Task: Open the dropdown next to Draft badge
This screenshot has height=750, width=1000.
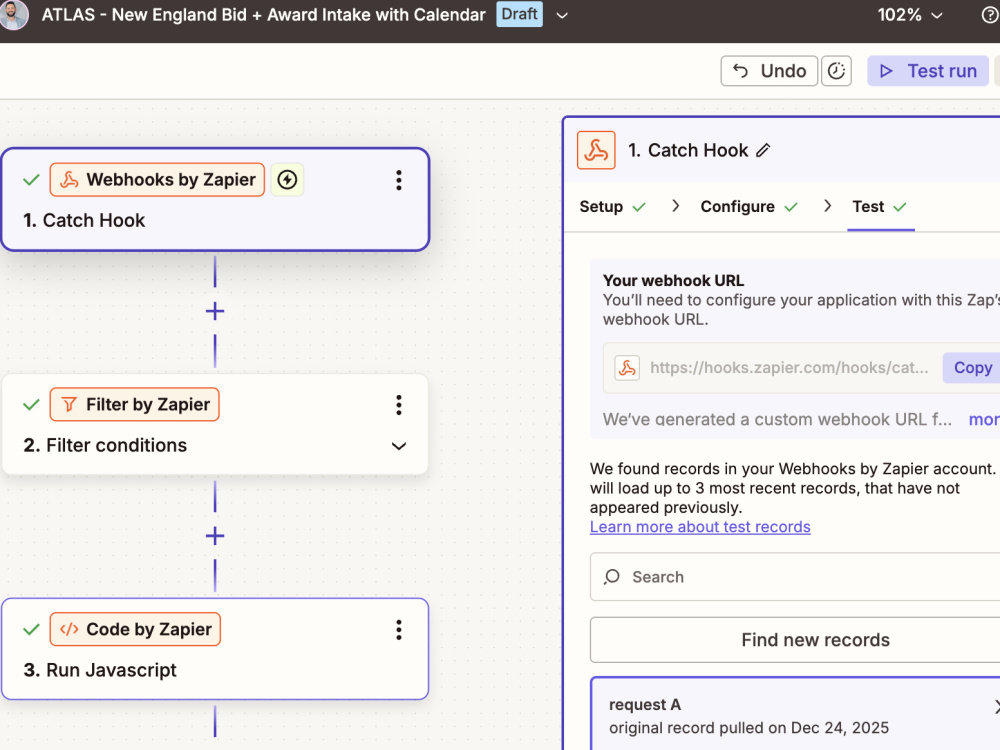Action: click(x=562, y=15)
